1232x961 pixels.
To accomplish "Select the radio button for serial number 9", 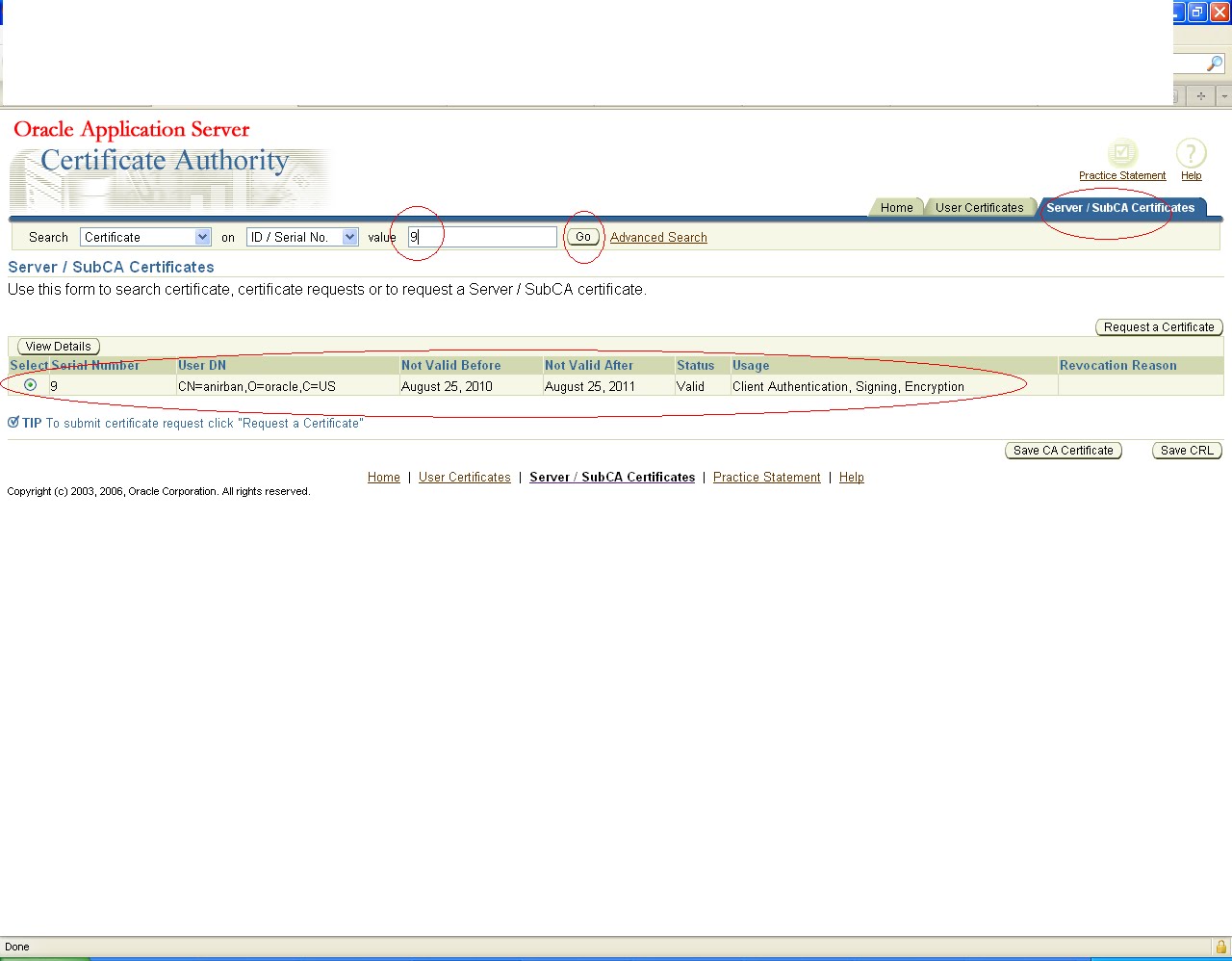I will [x=31, y=385].
